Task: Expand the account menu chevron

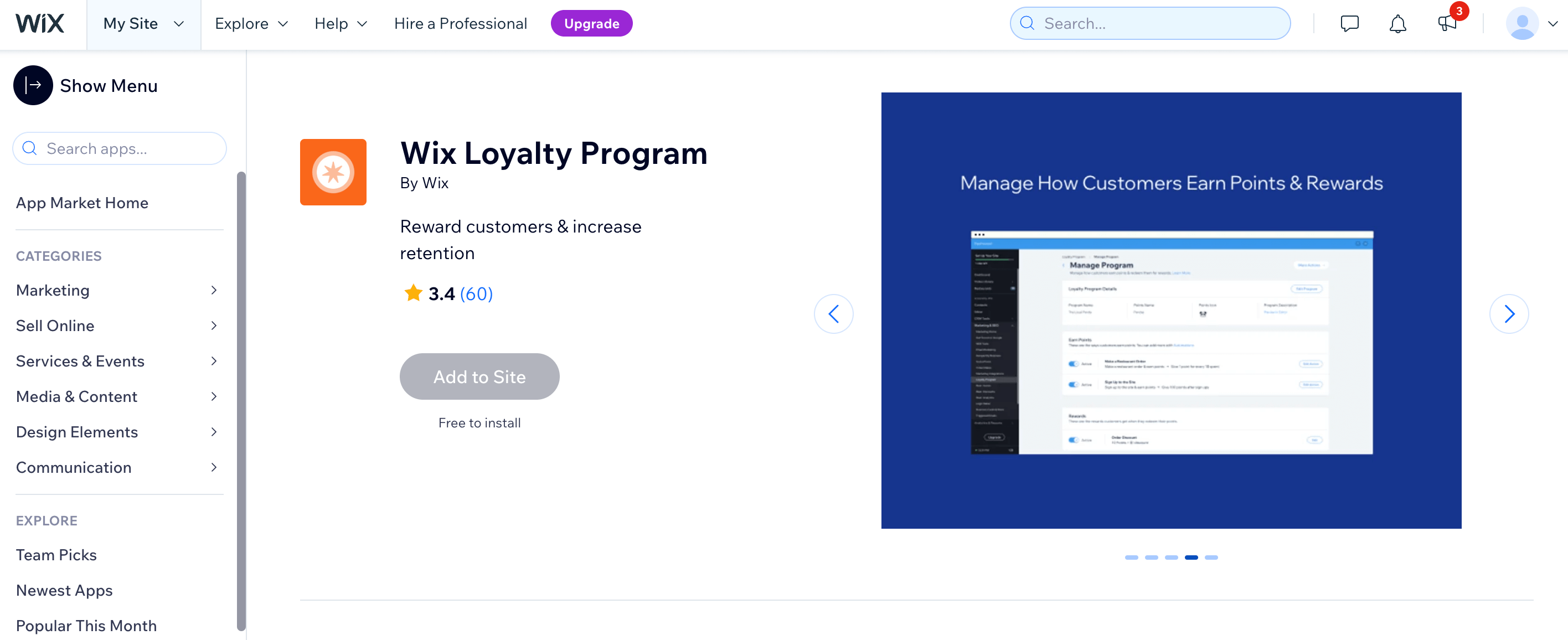Action: [x=1553, y=24]
